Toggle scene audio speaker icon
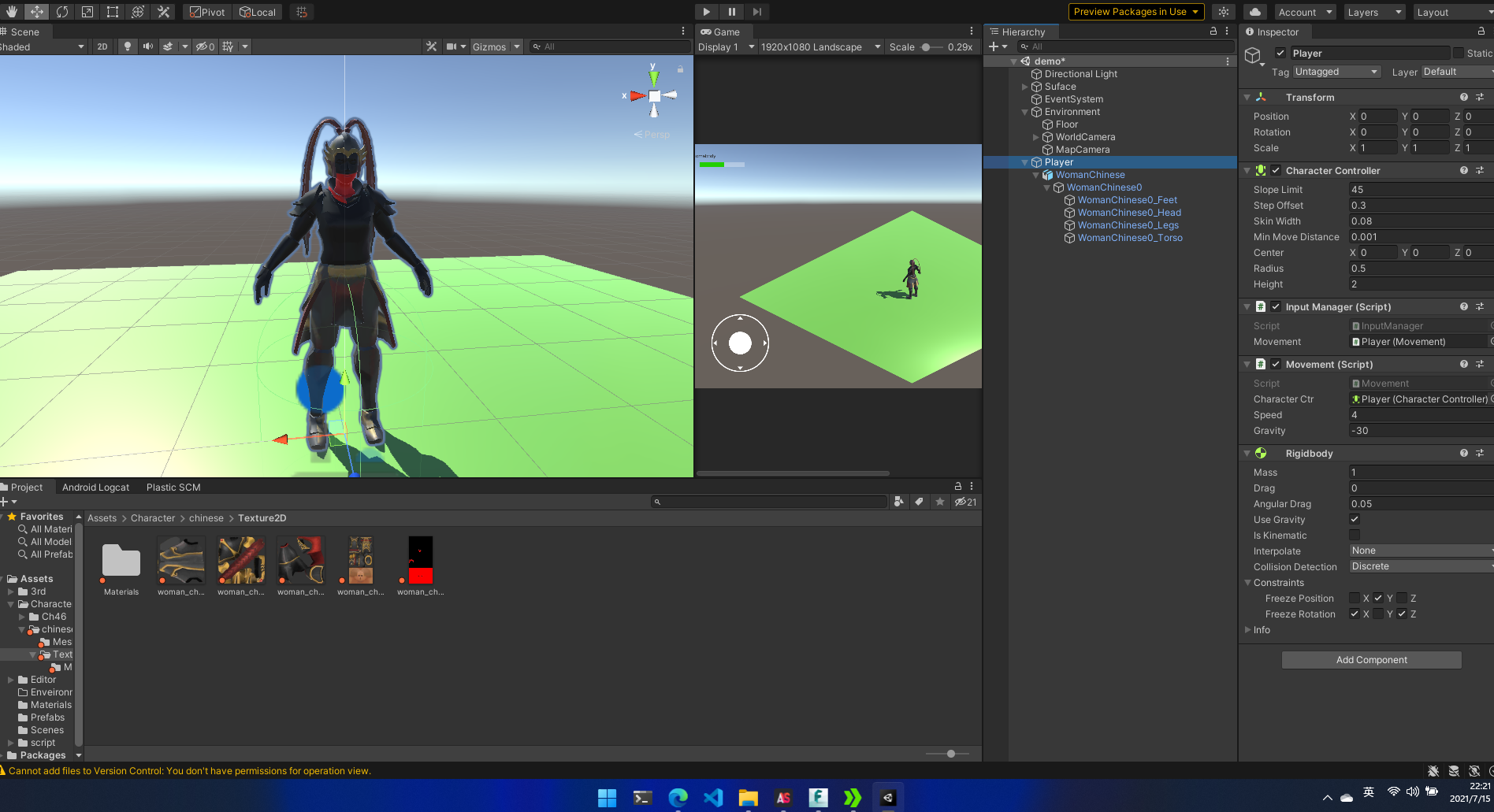This screenshot has width=1494, height=812. (147, 46)
